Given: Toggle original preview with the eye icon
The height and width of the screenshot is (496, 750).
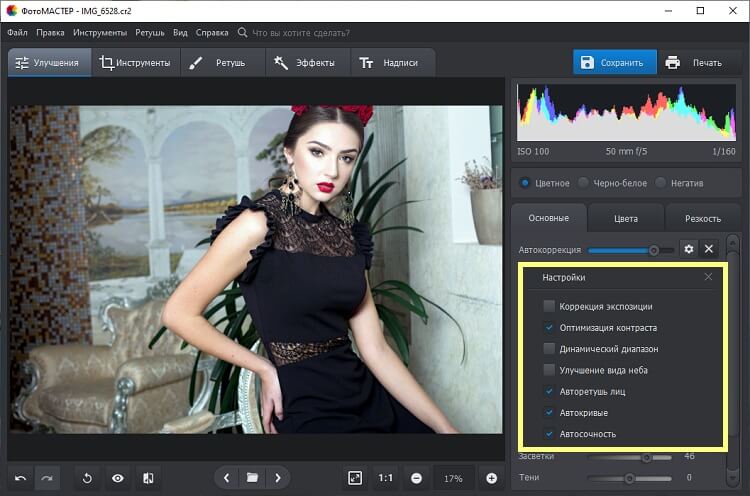Looking at the screenshot, I should point(118,478).
